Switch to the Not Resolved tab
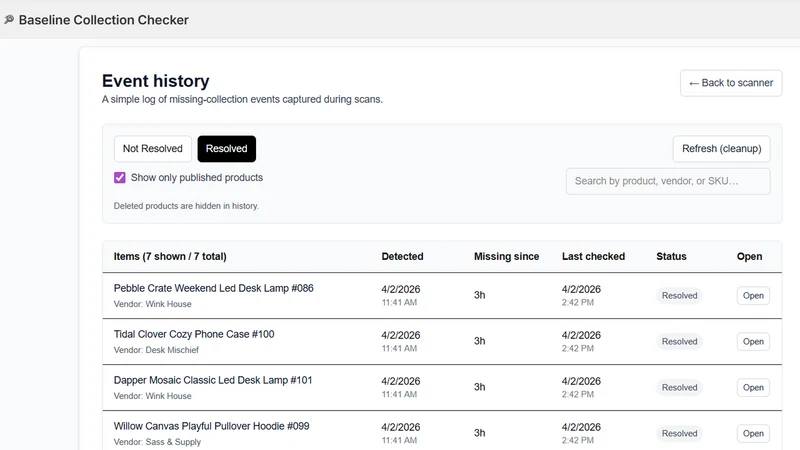800x450 pixels. [x=153, y=148]
